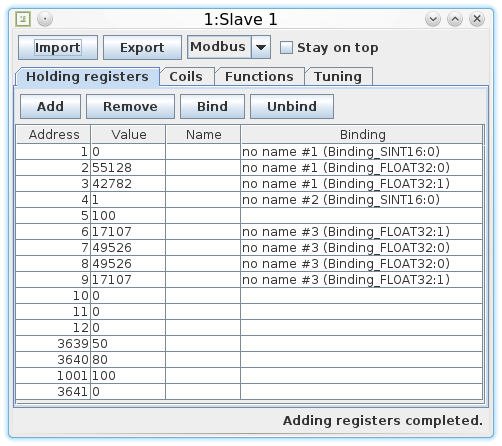The width and height of the screenshot is (502, 446).
Task: Click the Unbind button
Action: tap(292, 107)
